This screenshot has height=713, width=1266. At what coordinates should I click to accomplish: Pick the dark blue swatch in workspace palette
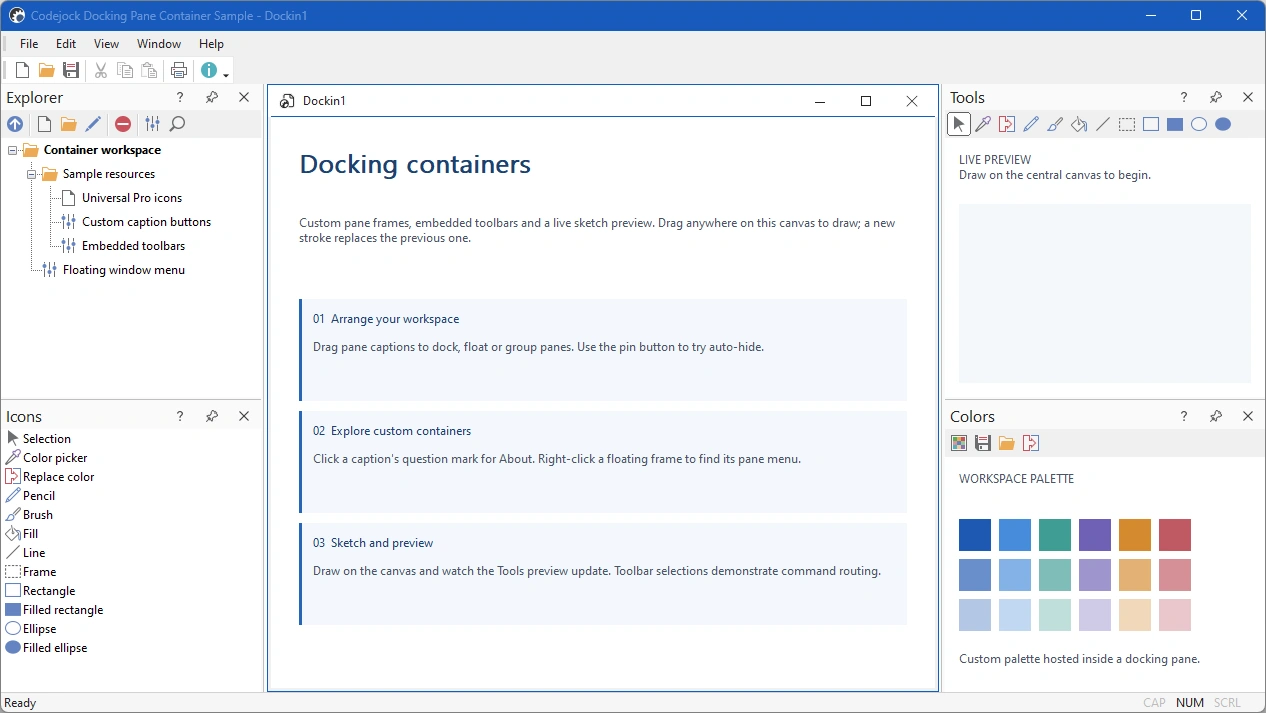[975, 535]
